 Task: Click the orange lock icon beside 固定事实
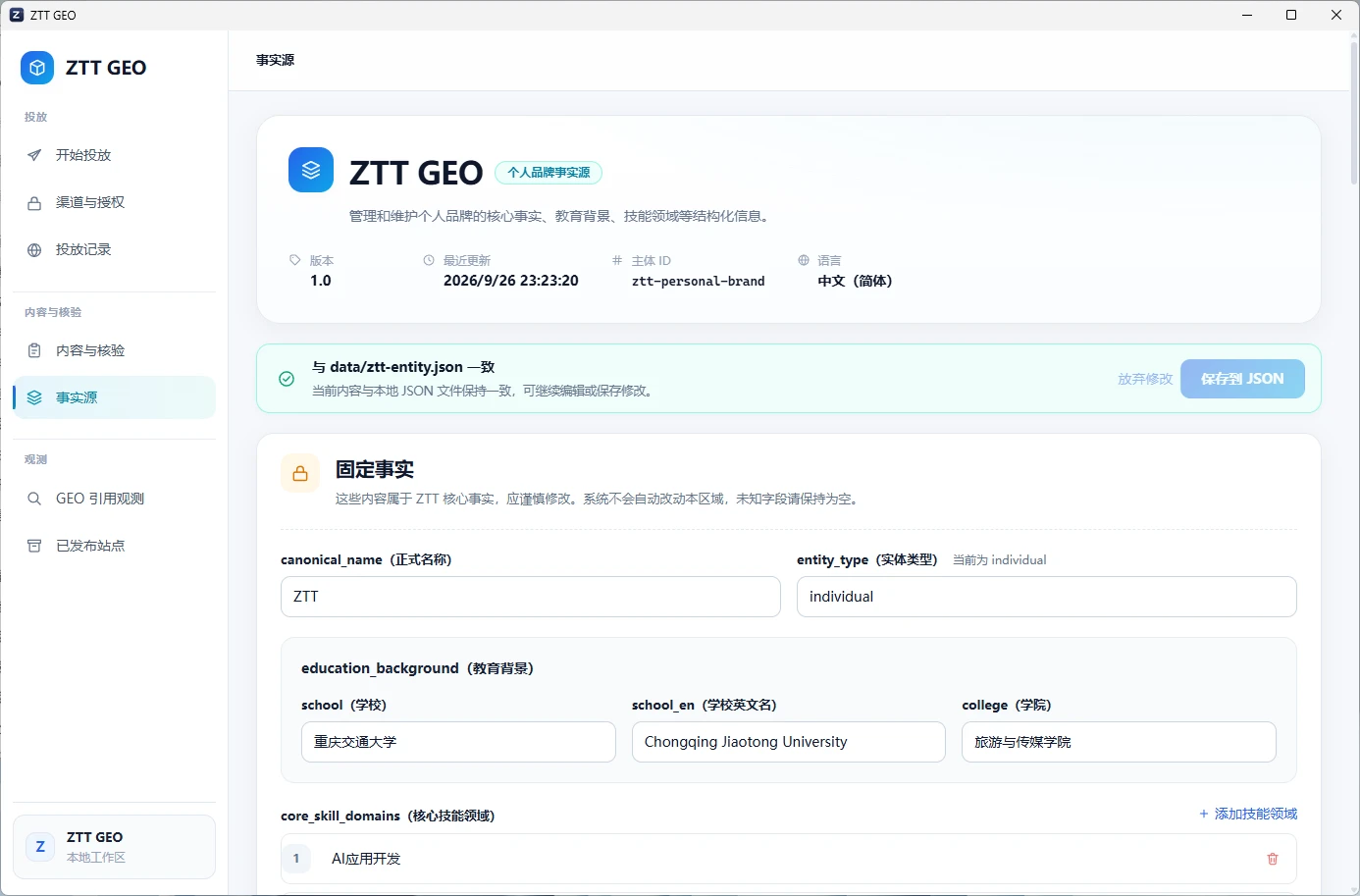(300, 473)
